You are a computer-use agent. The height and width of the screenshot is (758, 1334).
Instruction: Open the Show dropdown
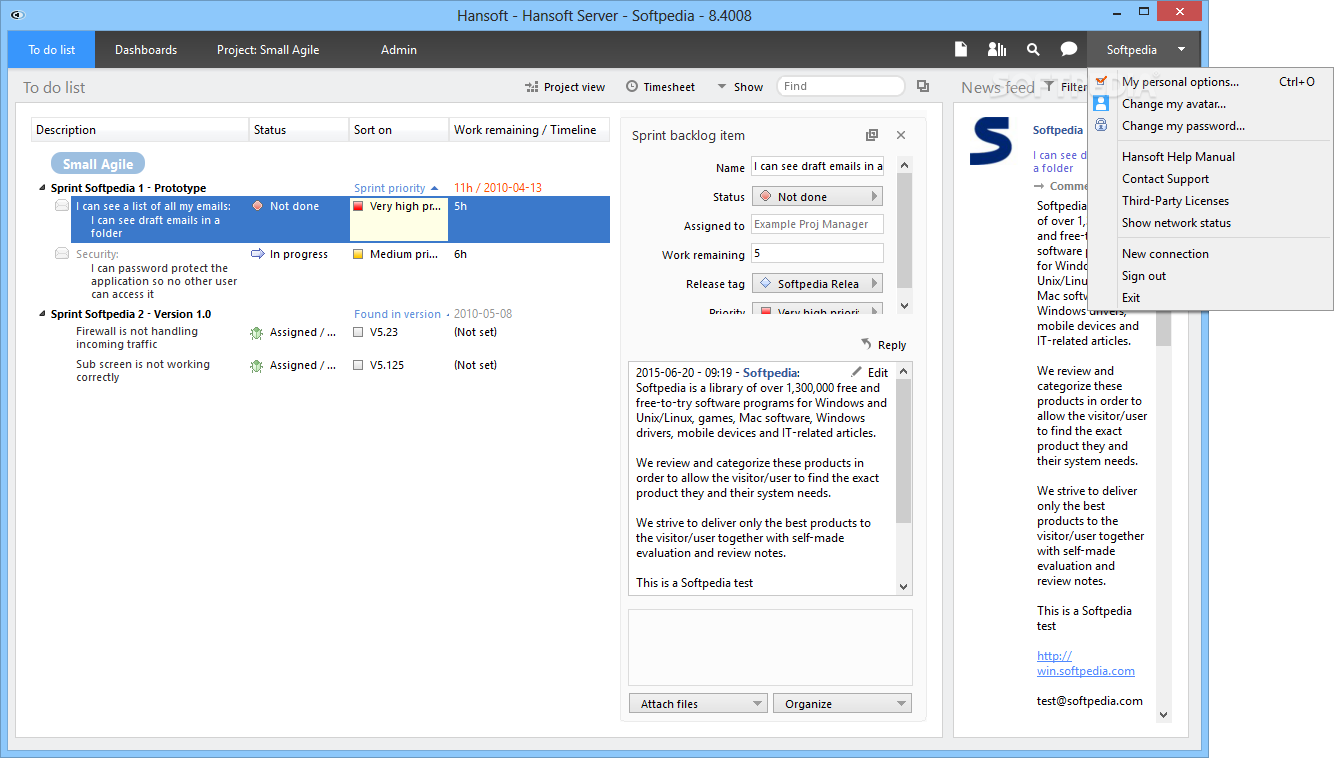740,87
